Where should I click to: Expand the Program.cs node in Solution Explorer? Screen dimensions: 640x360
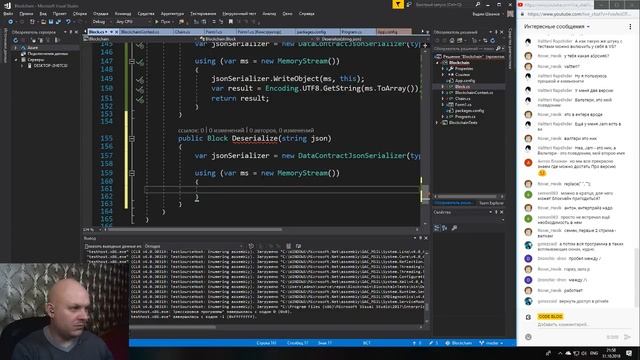[442, 117]
